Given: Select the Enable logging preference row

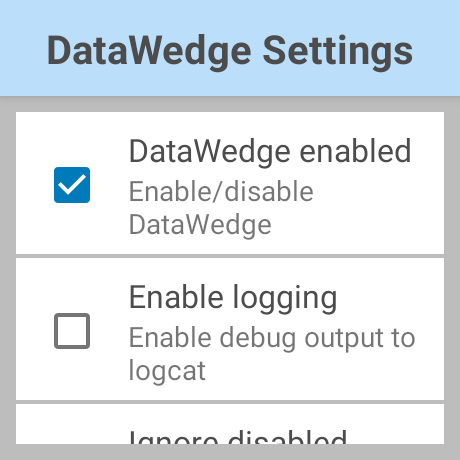Looking at the screenshot, I should coord(230,329).
